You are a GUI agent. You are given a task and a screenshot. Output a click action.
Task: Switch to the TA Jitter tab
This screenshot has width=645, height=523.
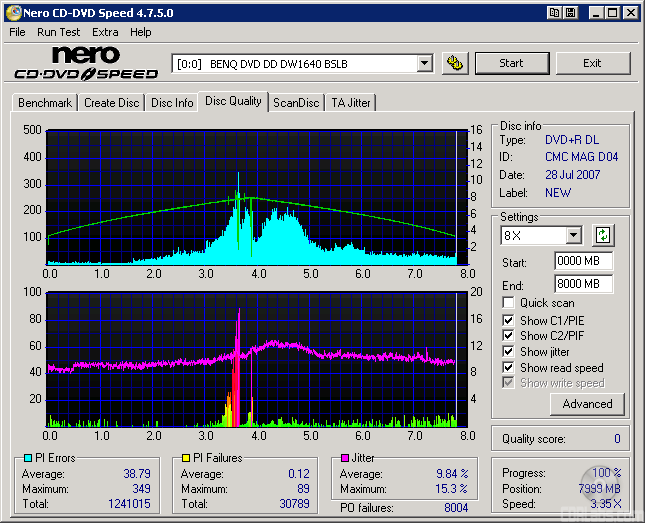(351, 103)
